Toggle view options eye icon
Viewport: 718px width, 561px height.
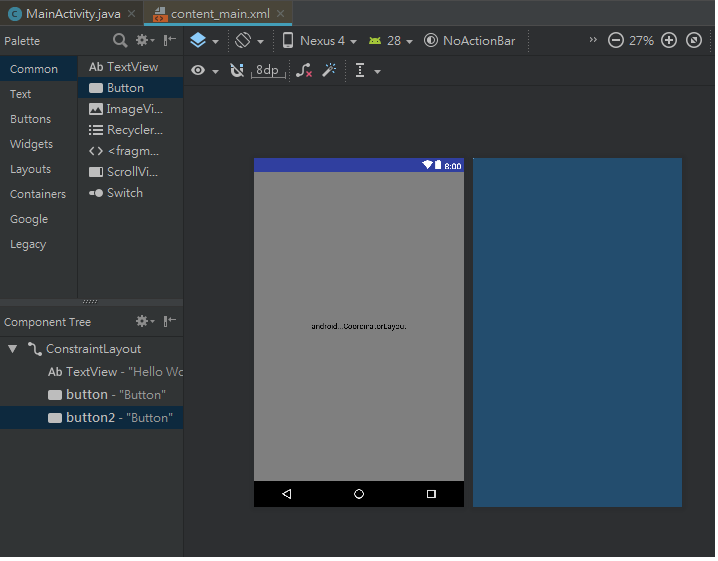203,71
